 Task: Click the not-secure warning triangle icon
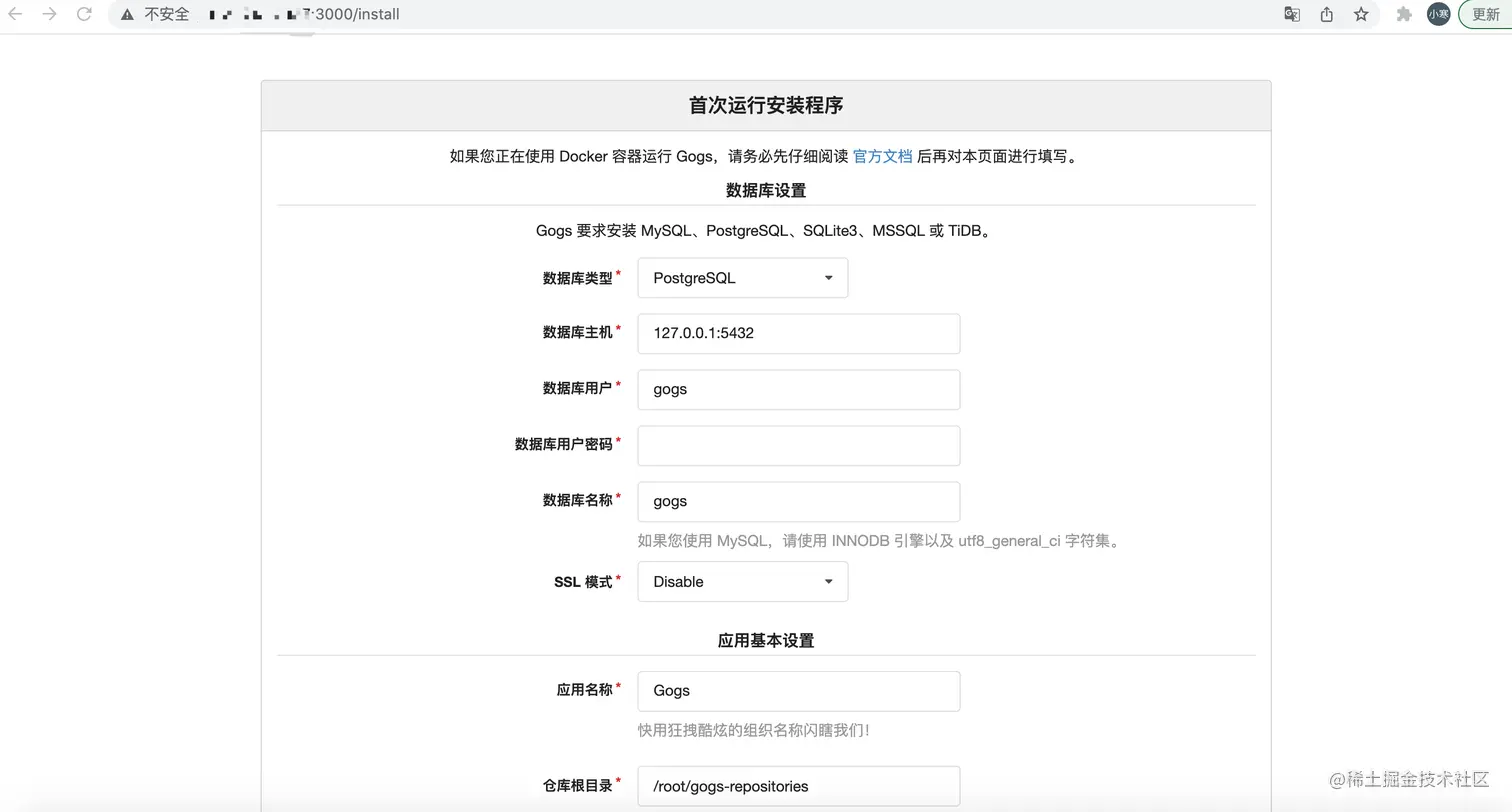(127, 15)
